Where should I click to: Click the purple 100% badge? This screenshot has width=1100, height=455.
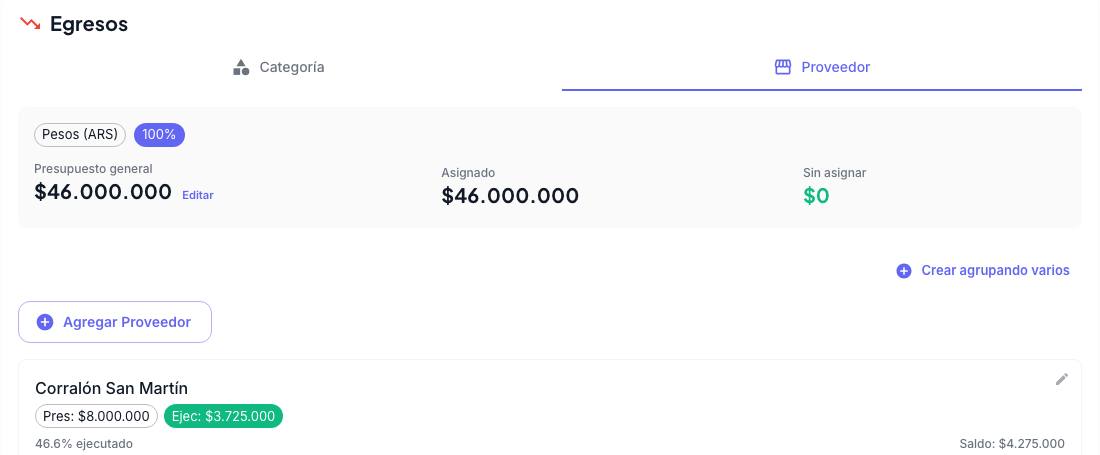pos(159,135)
